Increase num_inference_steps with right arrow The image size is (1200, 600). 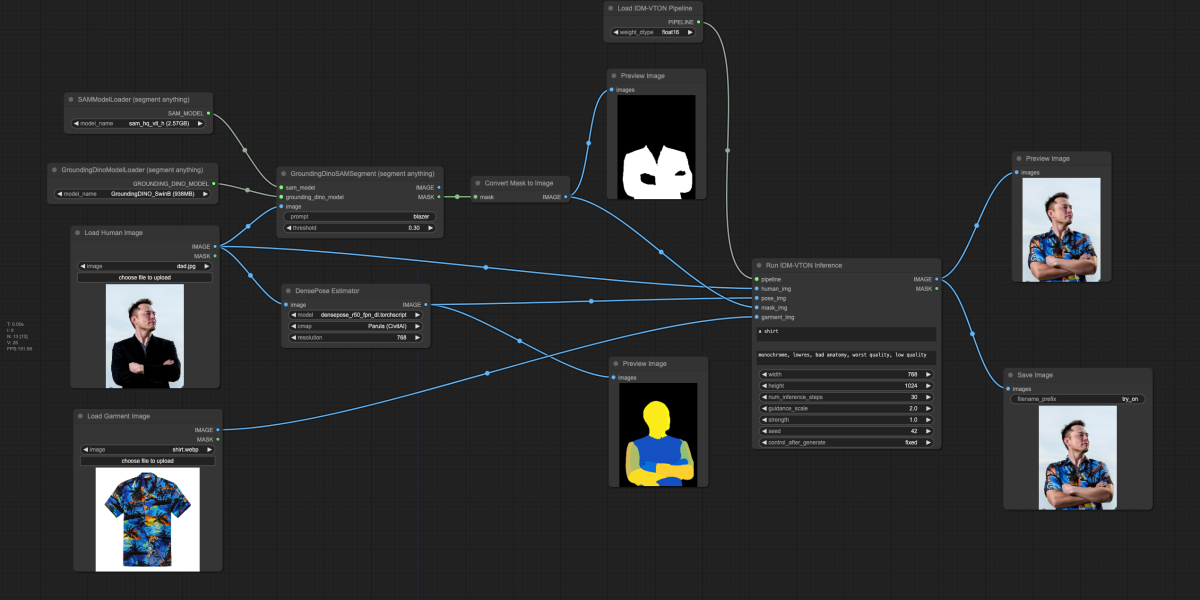[x=928, y=397]
